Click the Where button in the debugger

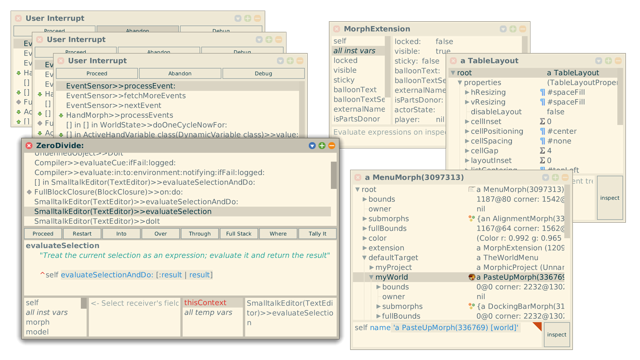pos(278,234)
